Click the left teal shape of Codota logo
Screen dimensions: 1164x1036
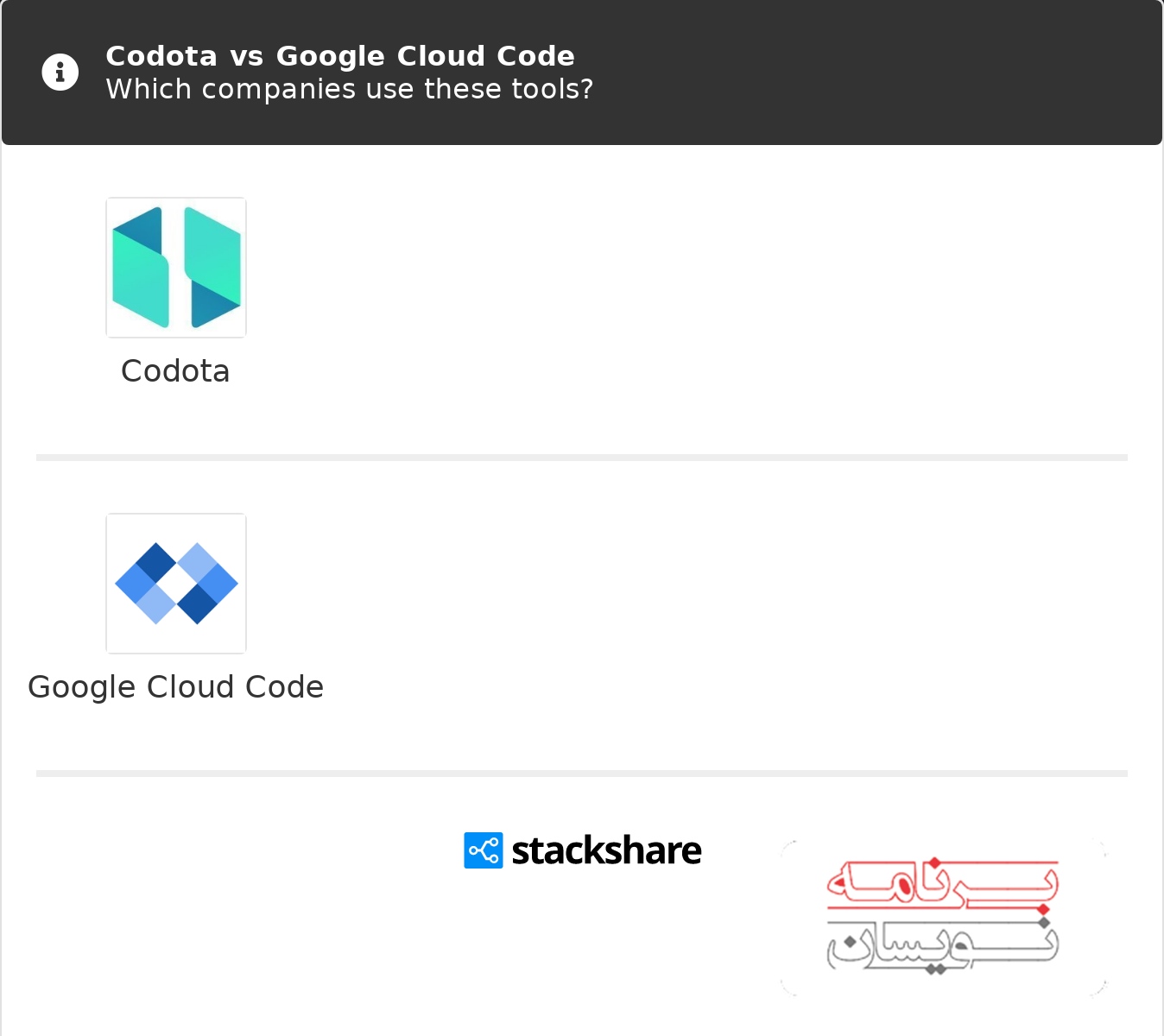(140, 268)
